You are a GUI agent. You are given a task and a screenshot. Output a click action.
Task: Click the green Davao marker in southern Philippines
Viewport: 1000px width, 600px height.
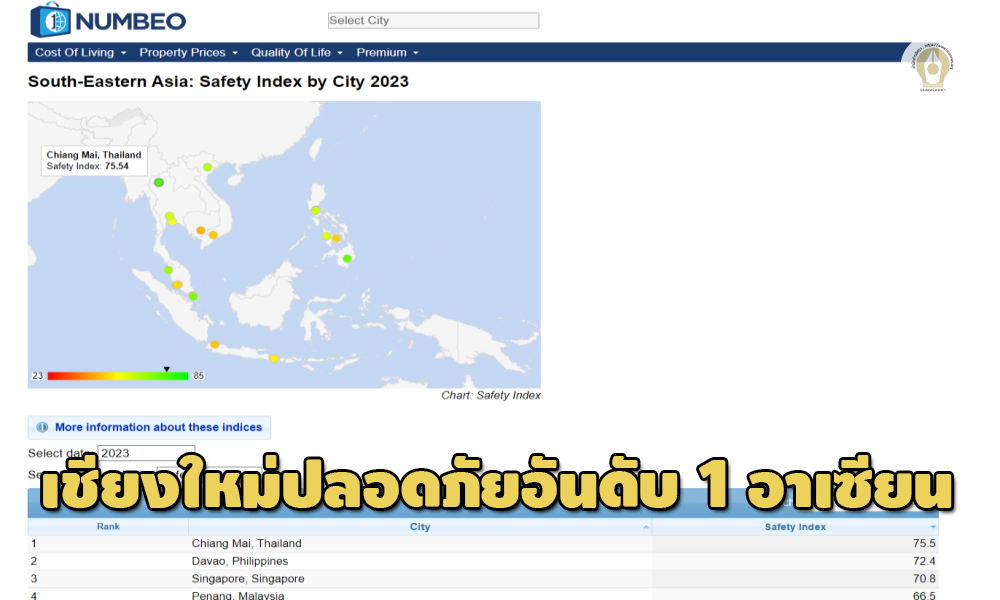pyautogui.click(x=347, y=258)
